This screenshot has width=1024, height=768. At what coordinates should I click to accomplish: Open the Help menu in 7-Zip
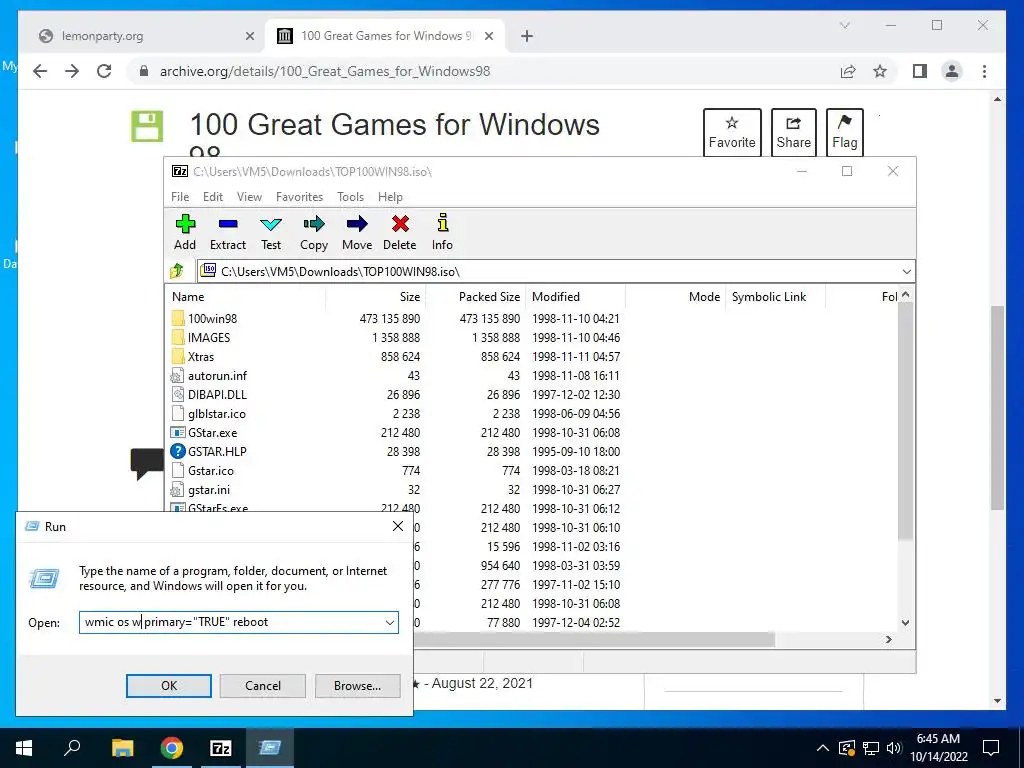point(390,197)
